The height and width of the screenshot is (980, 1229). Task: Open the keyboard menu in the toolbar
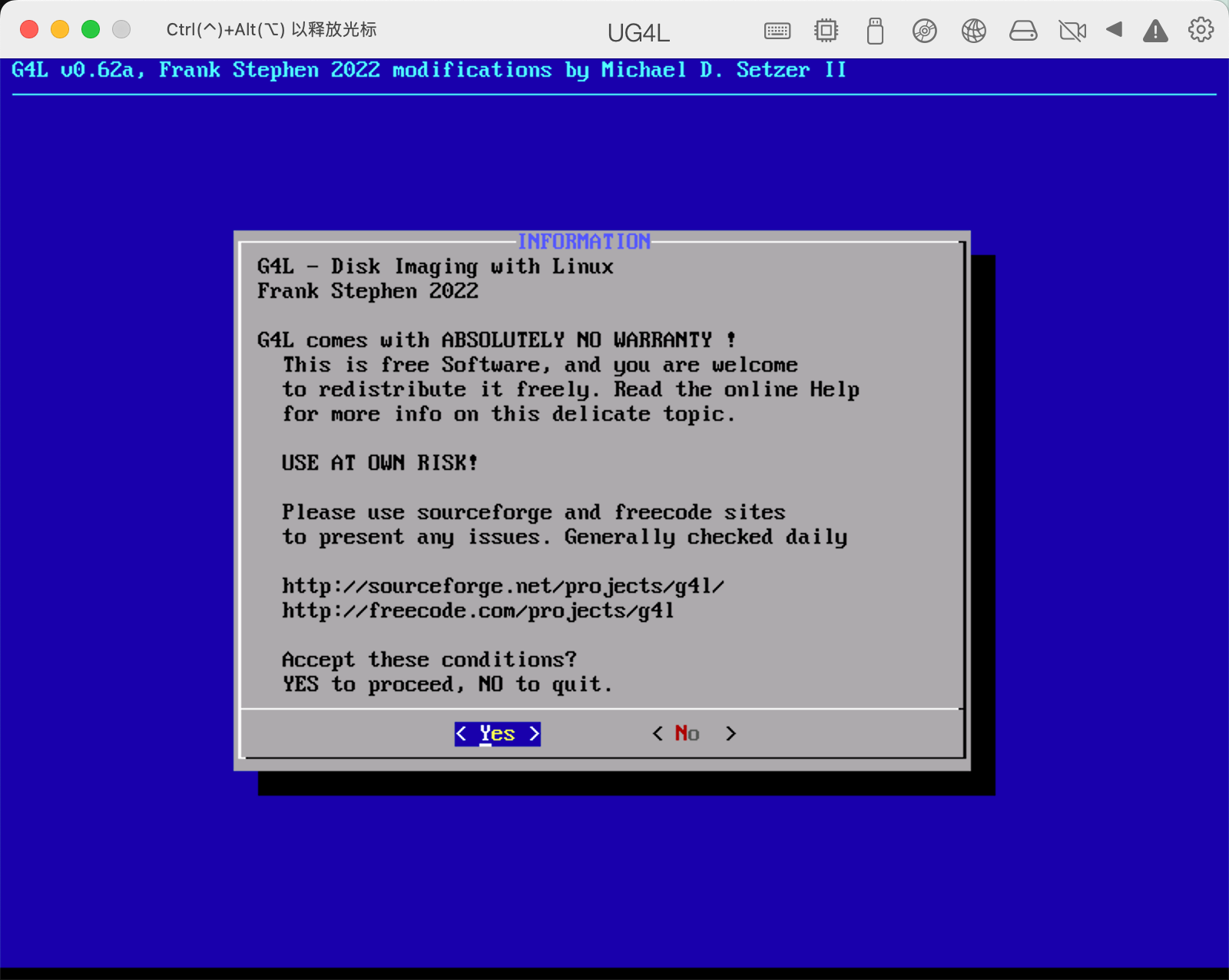[777, 31]
